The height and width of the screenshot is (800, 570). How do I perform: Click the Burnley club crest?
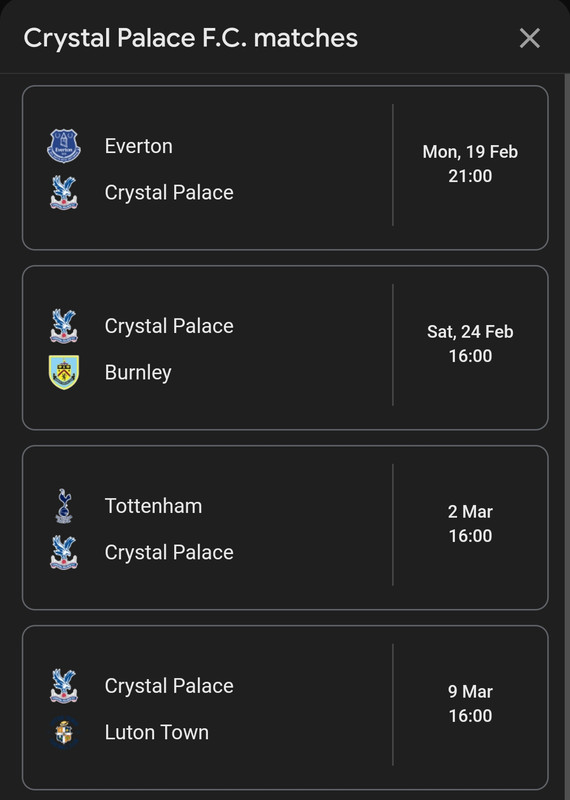64,372
